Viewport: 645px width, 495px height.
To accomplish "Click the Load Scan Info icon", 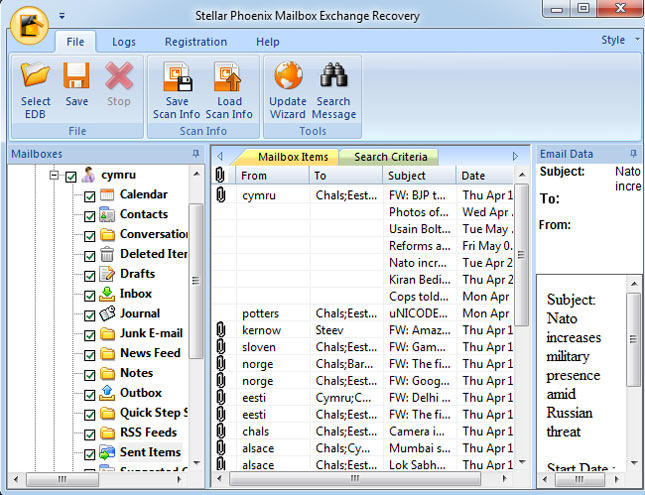I will pos(228,76).
